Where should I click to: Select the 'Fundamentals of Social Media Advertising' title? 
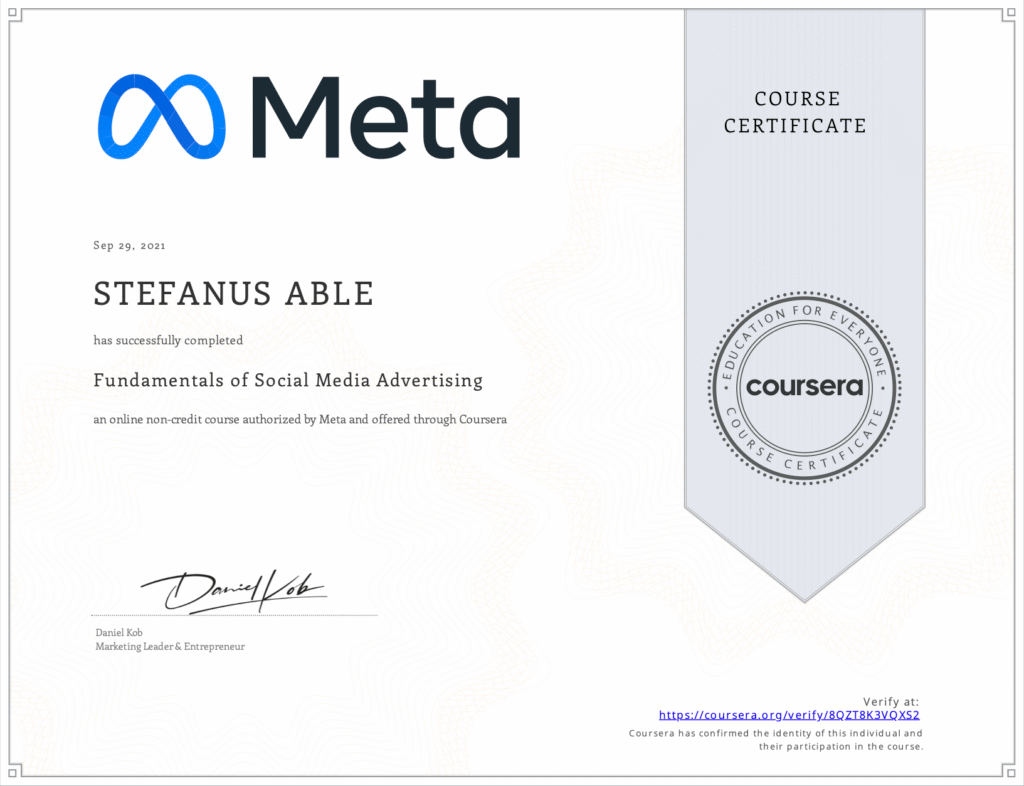pyautogui.click(x=288, y=380)
